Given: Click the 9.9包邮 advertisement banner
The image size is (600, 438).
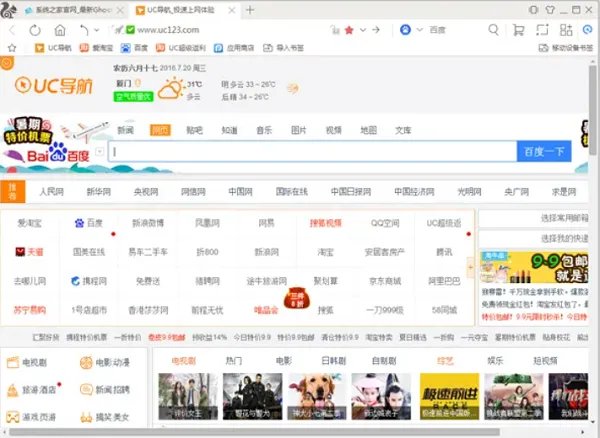Looking at the screenshot, I should (534, 267).
